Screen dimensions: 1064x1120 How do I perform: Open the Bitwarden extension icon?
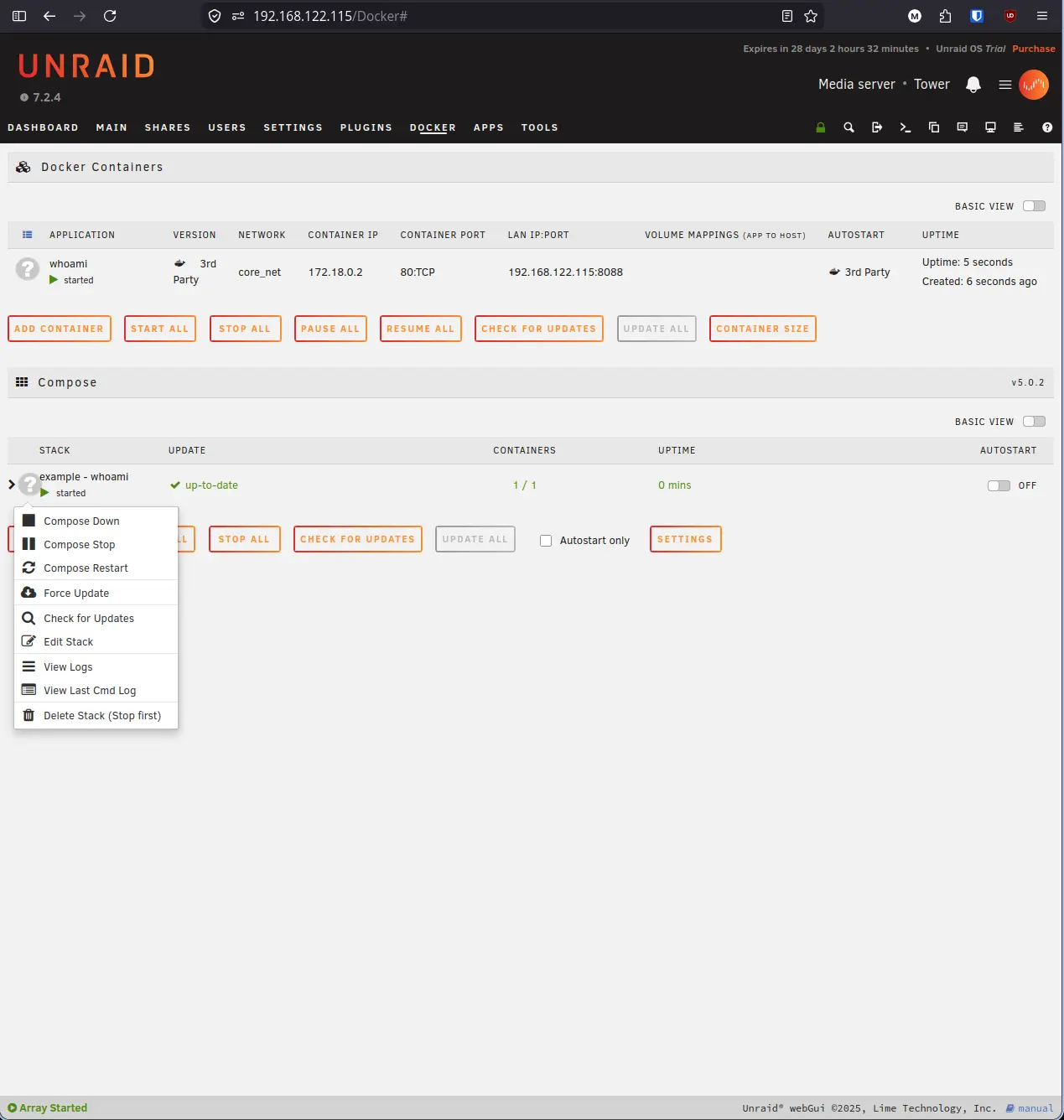tap(977, 16)
